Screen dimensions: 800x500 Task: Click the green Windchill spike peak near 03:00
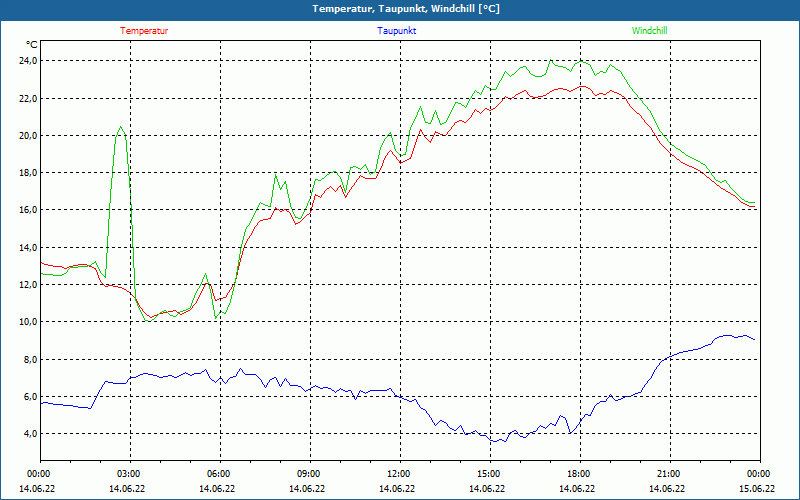click(121, 127)
